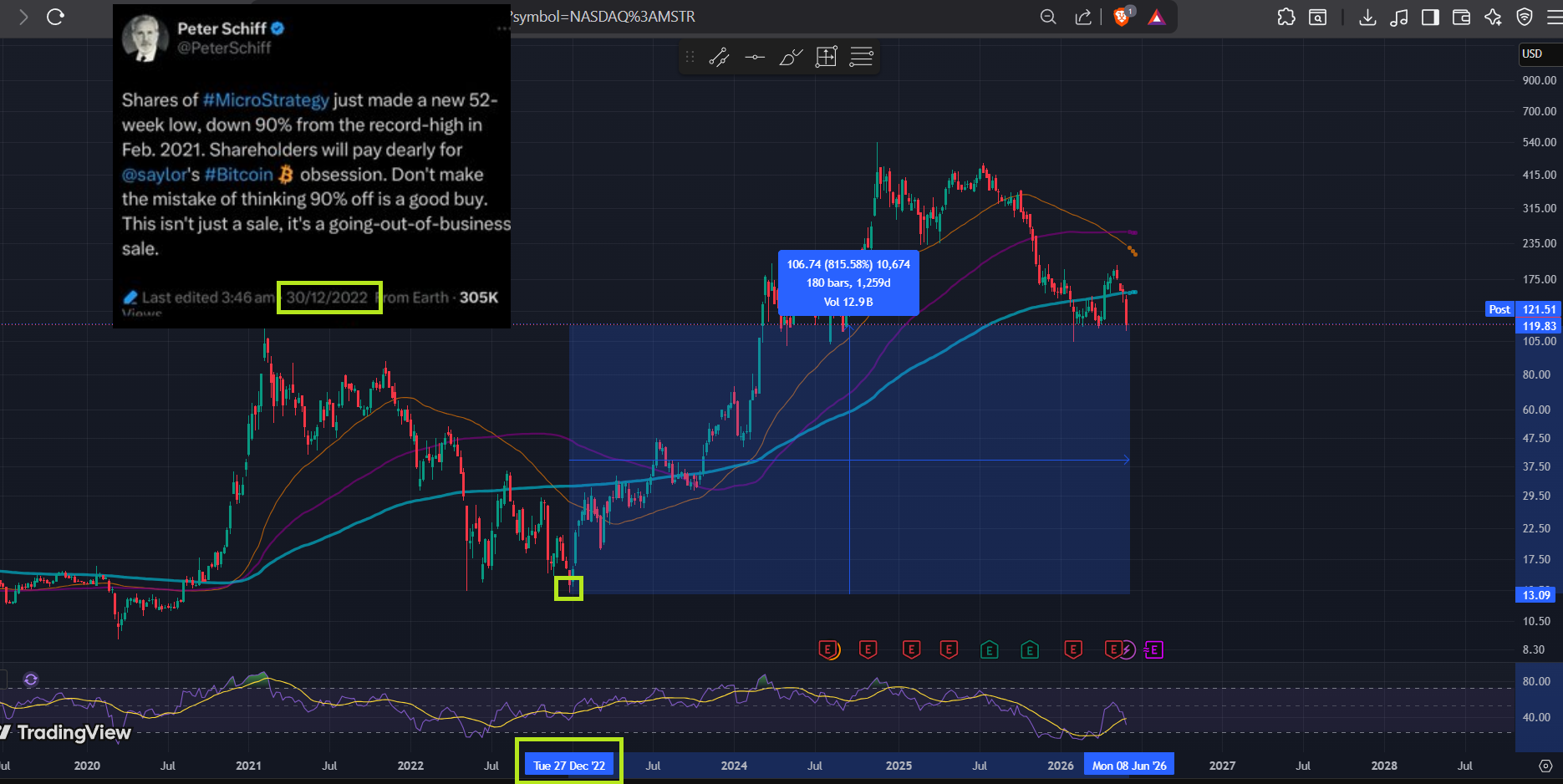Open the TradingView logo link
This screenshot has width=1563, height=784.
pyautogui.click(x=67, y=733)
